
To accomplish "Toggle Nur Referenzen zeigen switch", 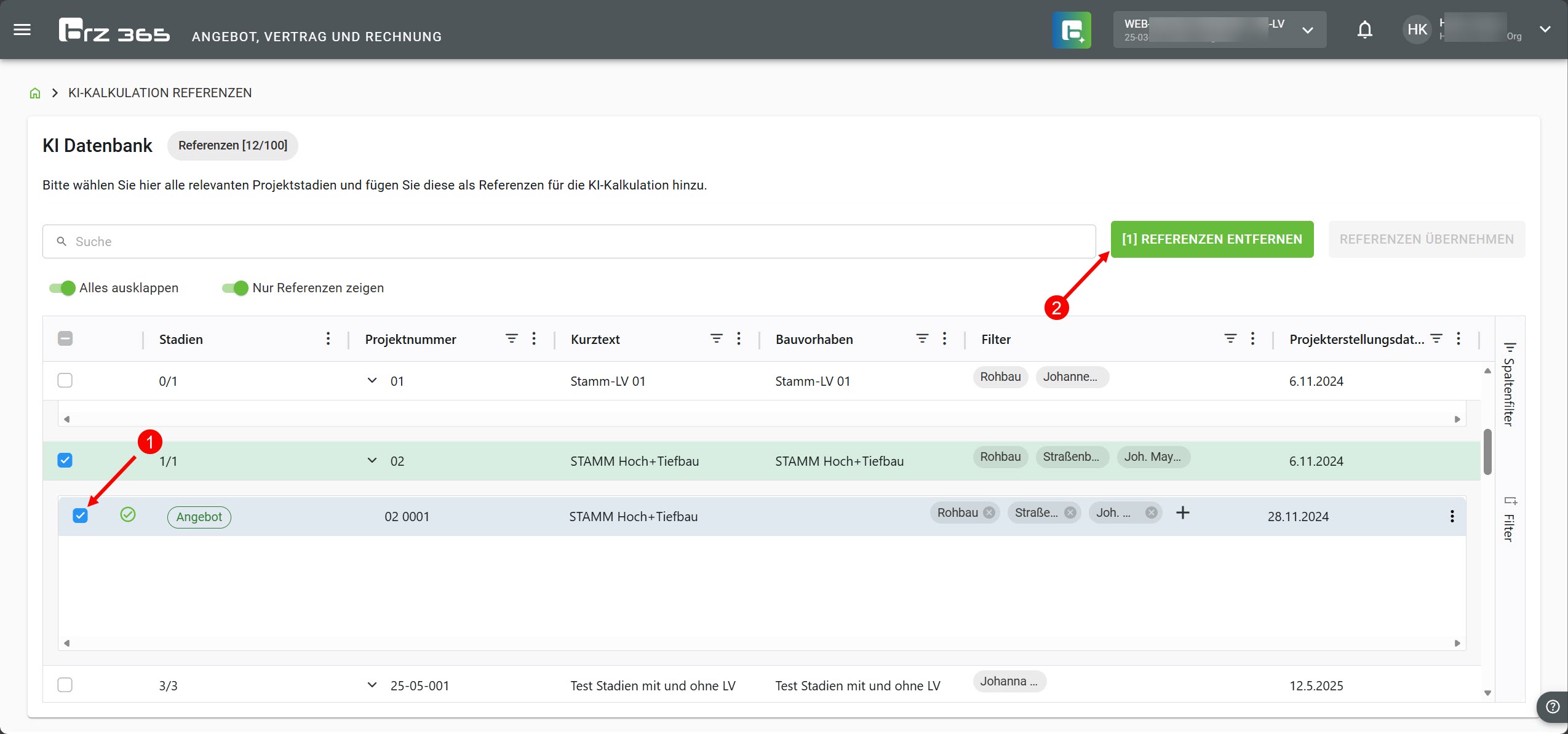I will point(235,288).
